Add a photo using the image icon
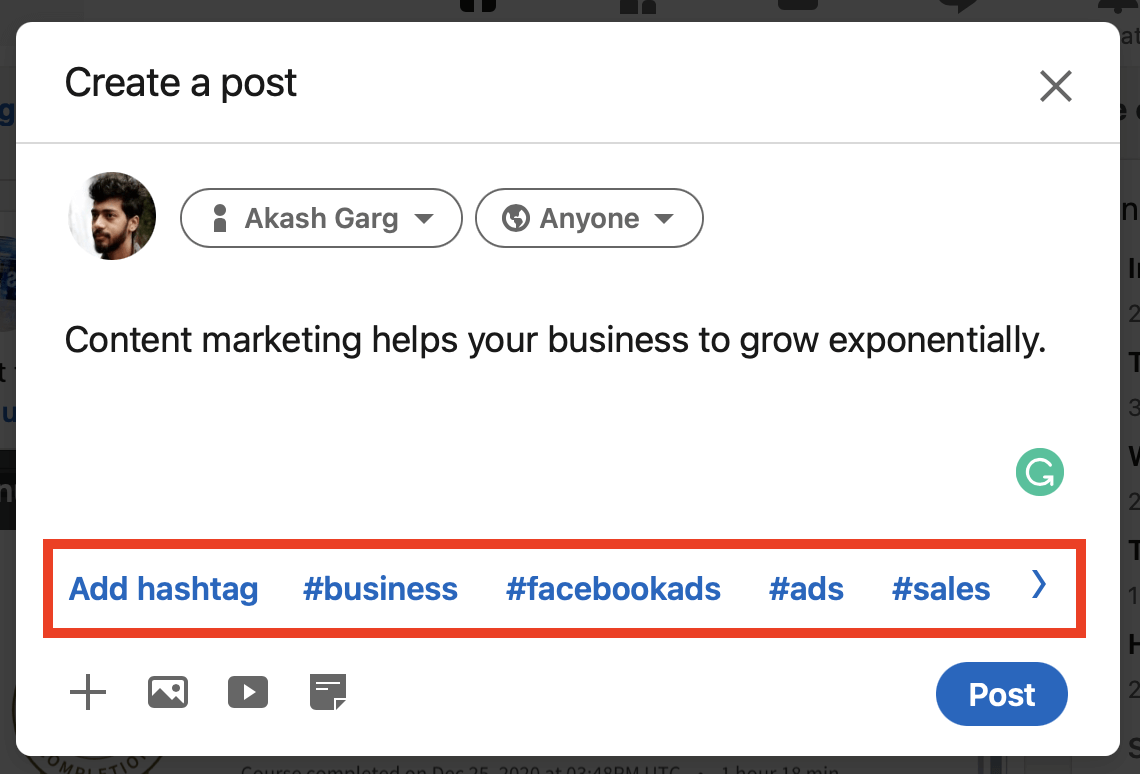This screenshot has width=1140, height=774. (x=168, y=692)
